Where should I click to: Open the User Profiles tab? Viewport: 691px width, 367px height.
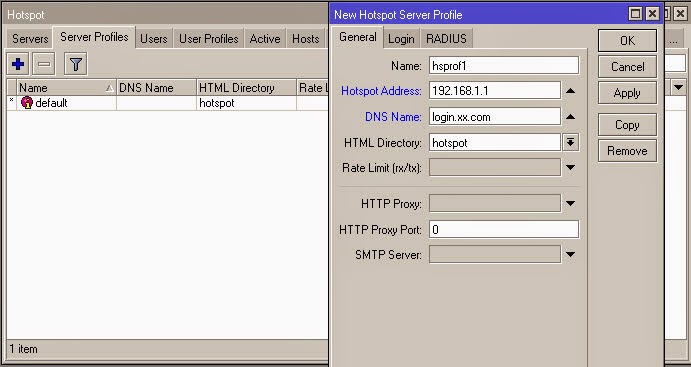[208, 39]
